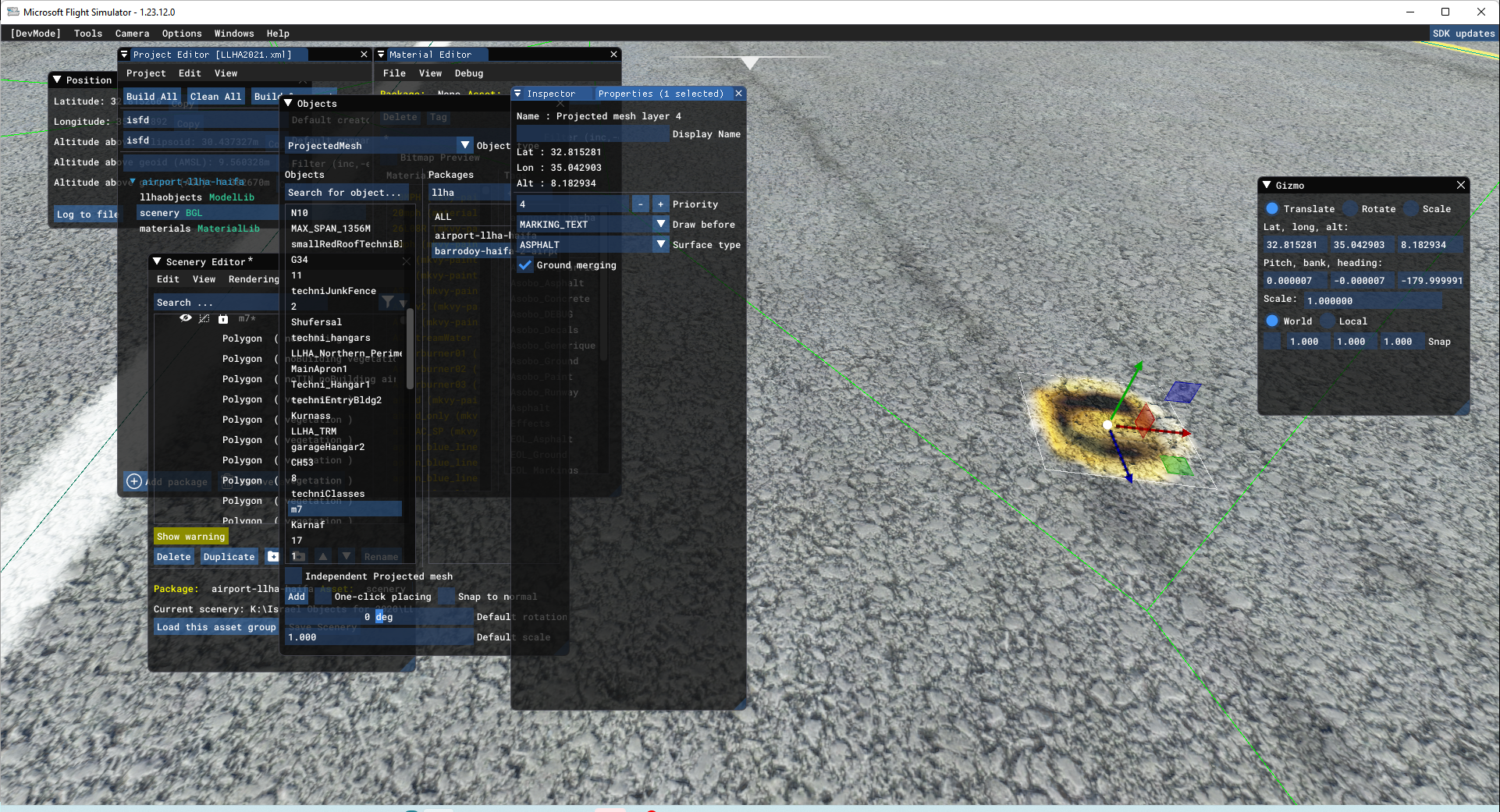Open the Camera menu
The image size is (1500, 812).
click(132, 34)
